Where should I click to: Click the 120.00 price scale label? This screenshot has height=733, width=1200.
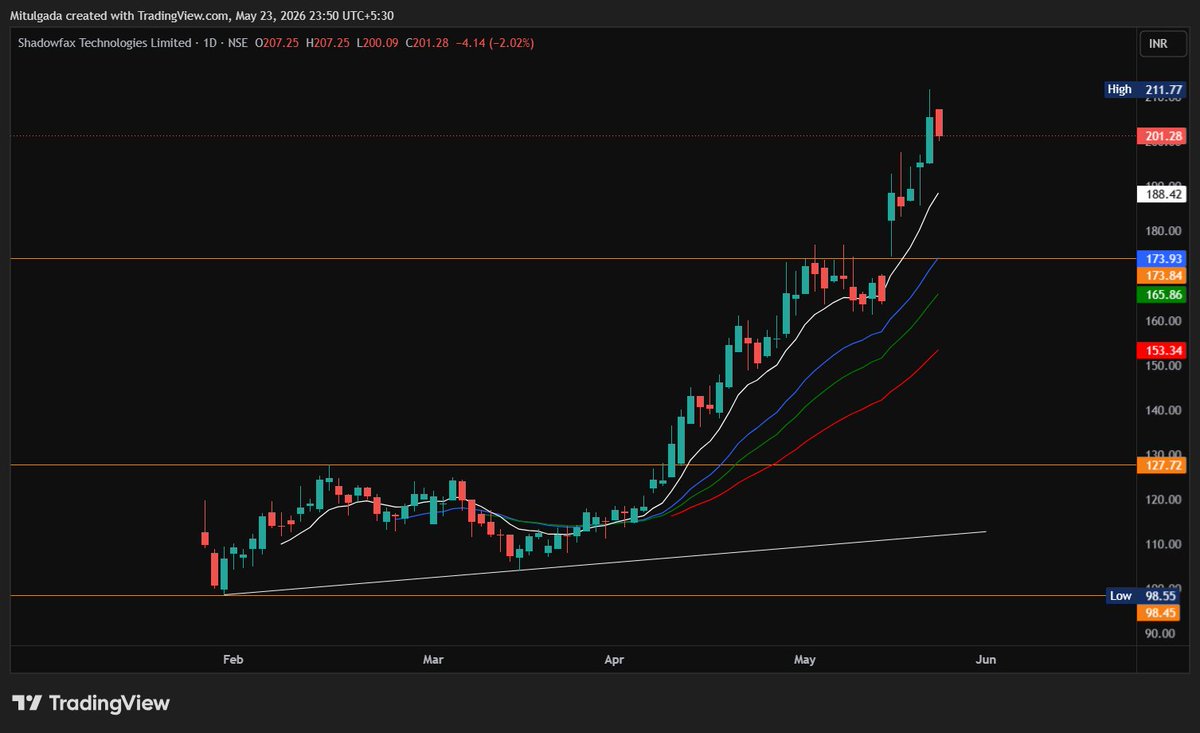click(x=1163, y=500)
